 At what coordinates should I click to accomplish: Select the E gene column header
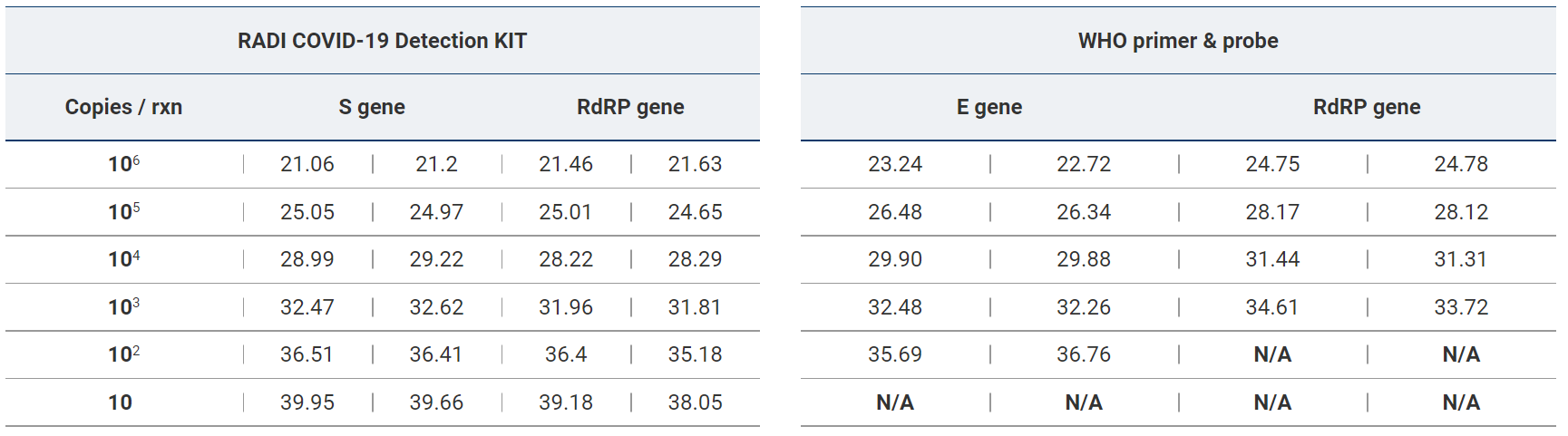tap(989, 107)
